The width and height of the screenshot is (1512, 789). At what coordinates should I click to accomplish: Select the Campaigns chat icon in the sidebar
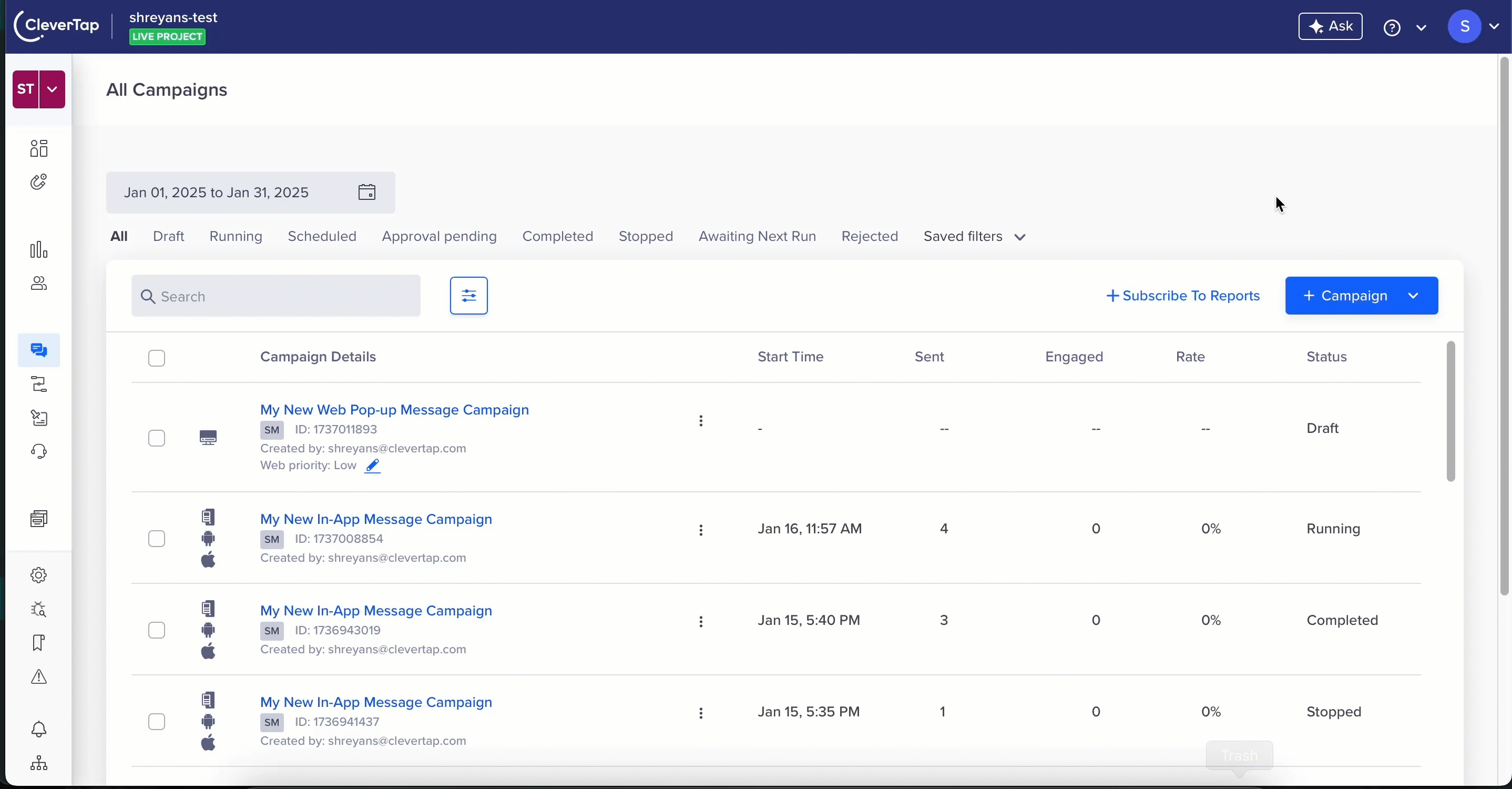39,350
